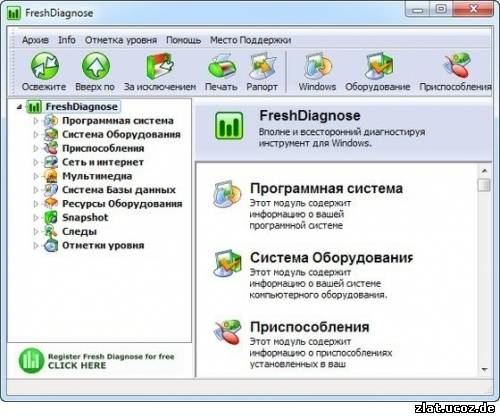
Task: Expand the Мультимедиа tree node
Action: tap(36, 176)
